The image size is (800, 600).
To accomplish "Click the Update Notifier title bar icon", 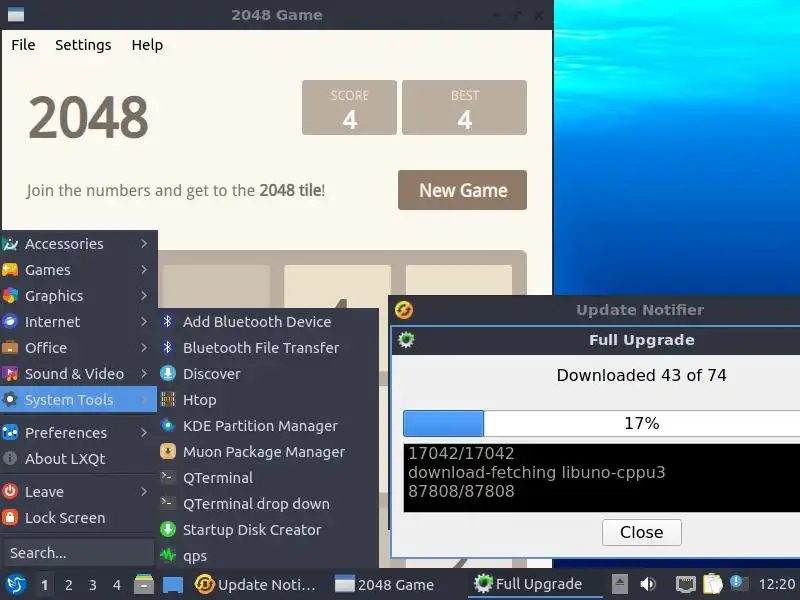I will pos(404,310).
